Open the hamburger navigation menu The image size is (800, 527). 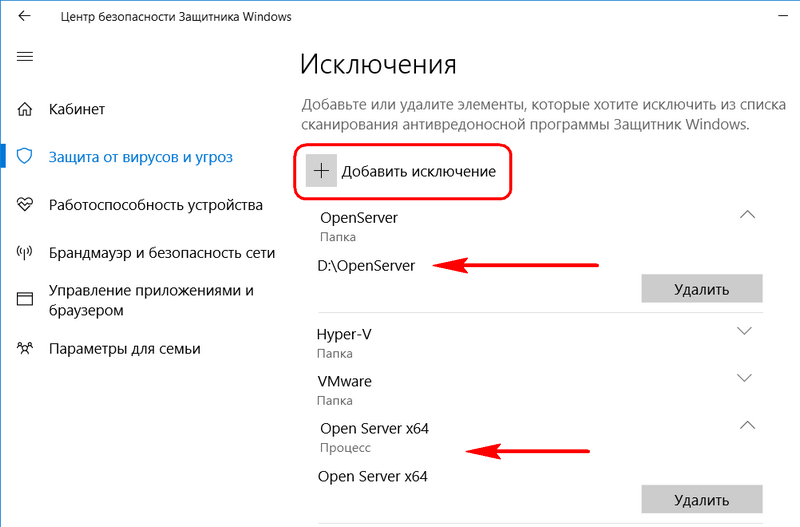tap(24, 57)
